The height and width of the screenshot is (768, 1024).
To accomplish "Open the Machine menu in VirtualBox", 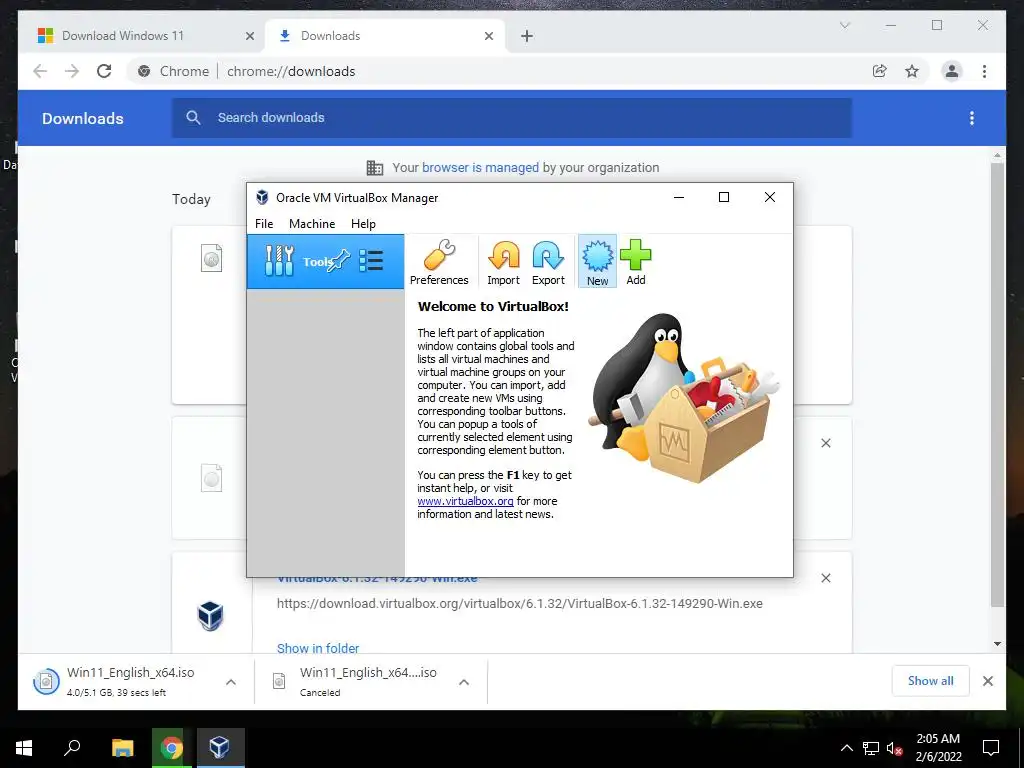I will [x=312, y=223].
